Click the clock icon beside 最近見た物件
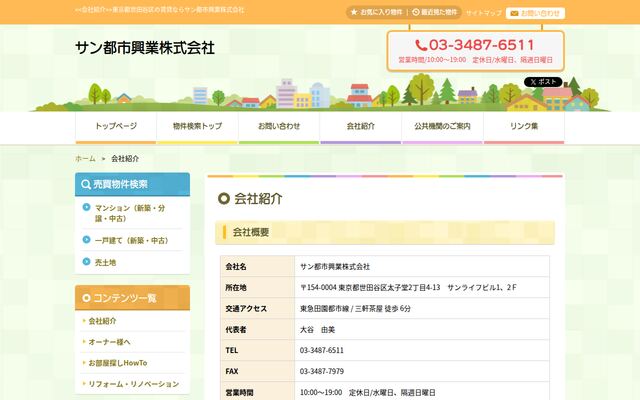 pos(416,12)
